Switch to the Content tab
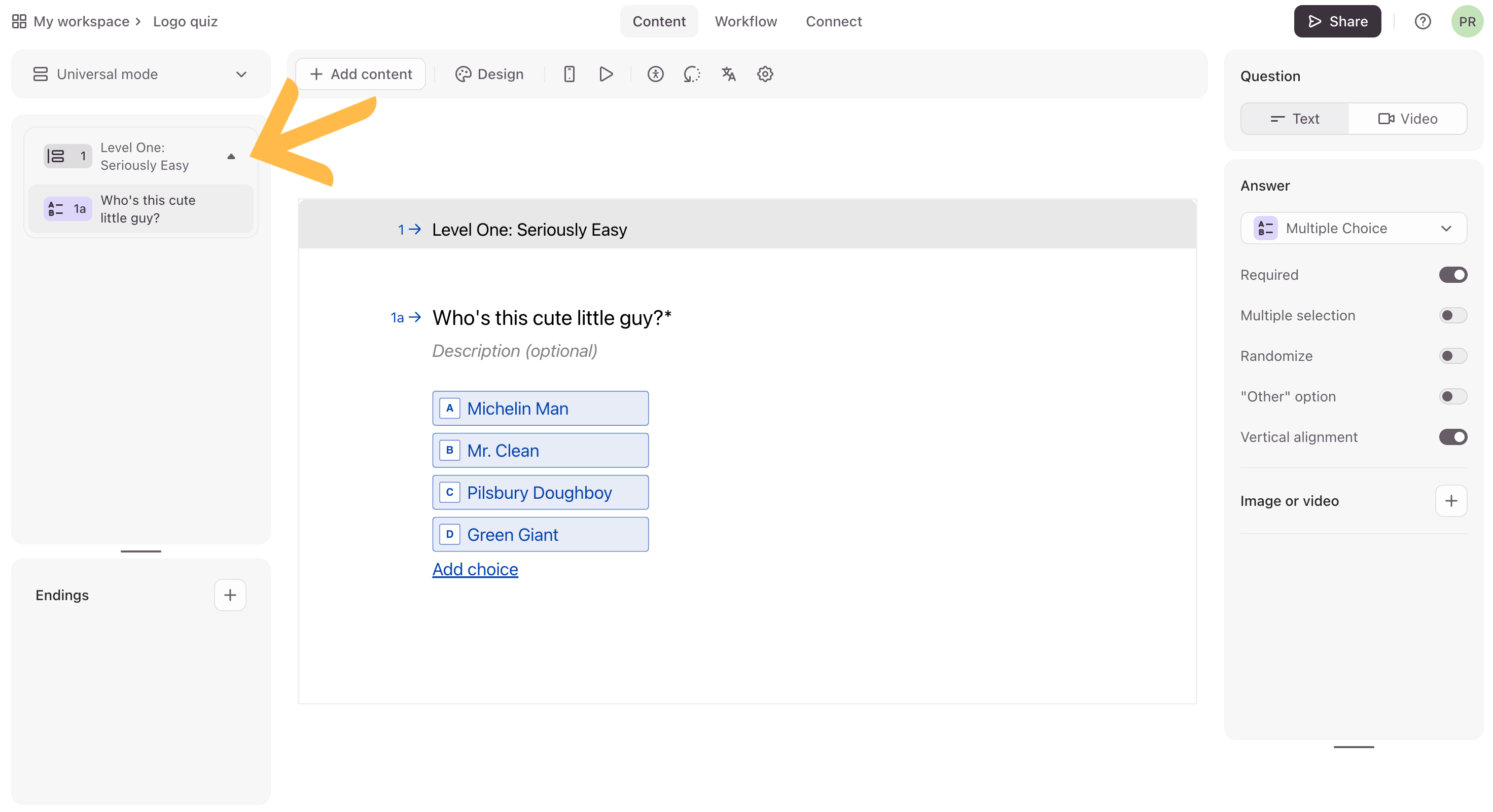 click(x=659, y=21)
